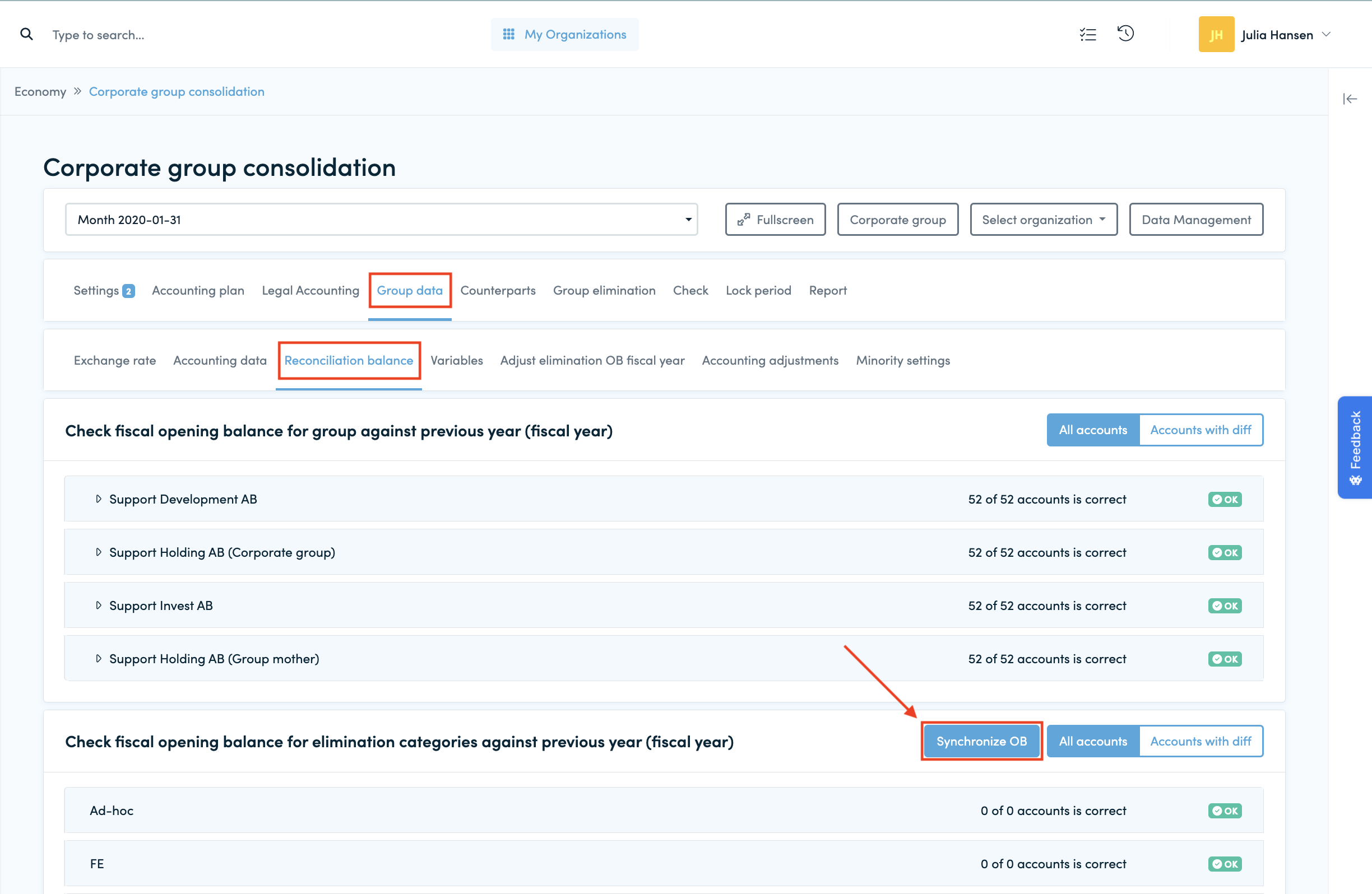Expand Support Development AB row
This screenshot has width=1372, height=894.
pyautogui.click(x=98, y=500)
